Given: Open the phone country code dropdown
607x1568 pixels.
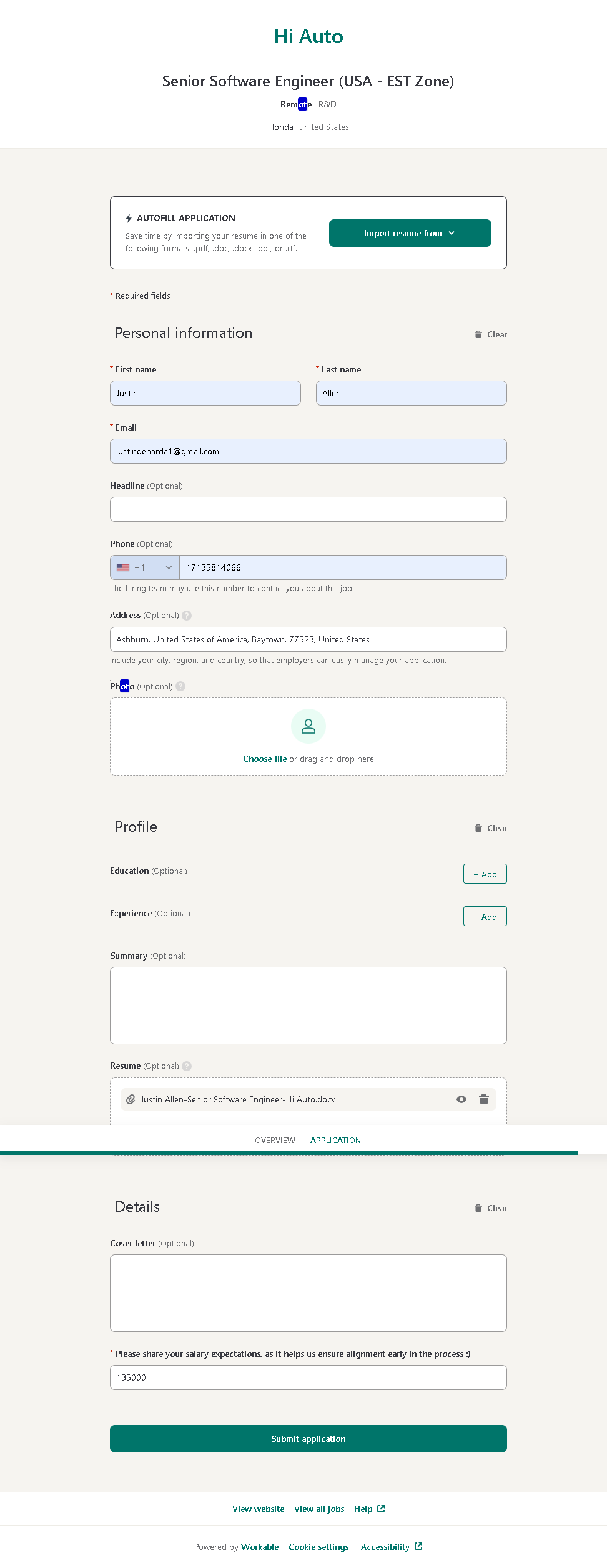Looking at the screenshot, I should (145, 567).
